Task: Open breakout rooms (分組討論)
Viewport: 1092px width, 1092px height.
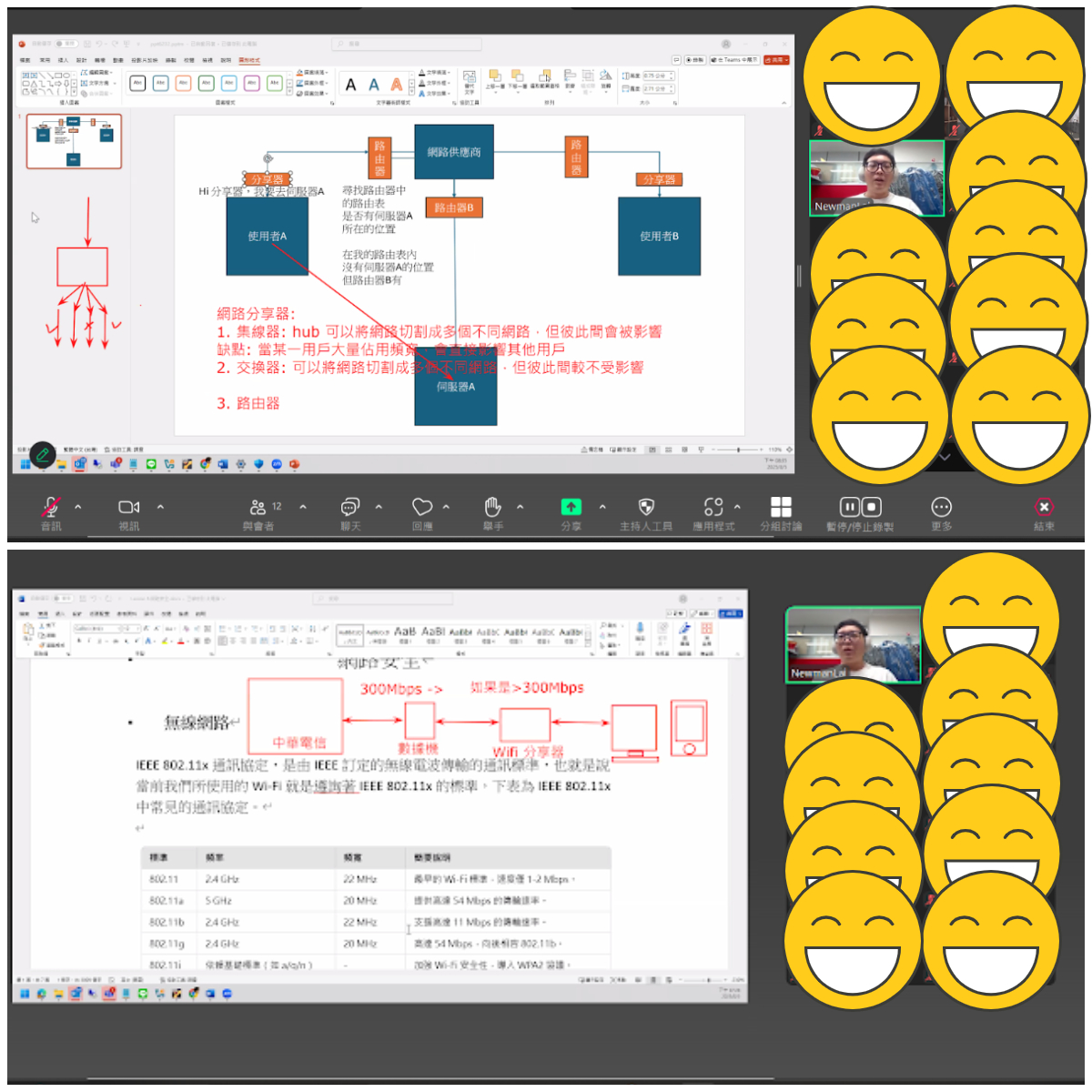Action: pos(781,508)
